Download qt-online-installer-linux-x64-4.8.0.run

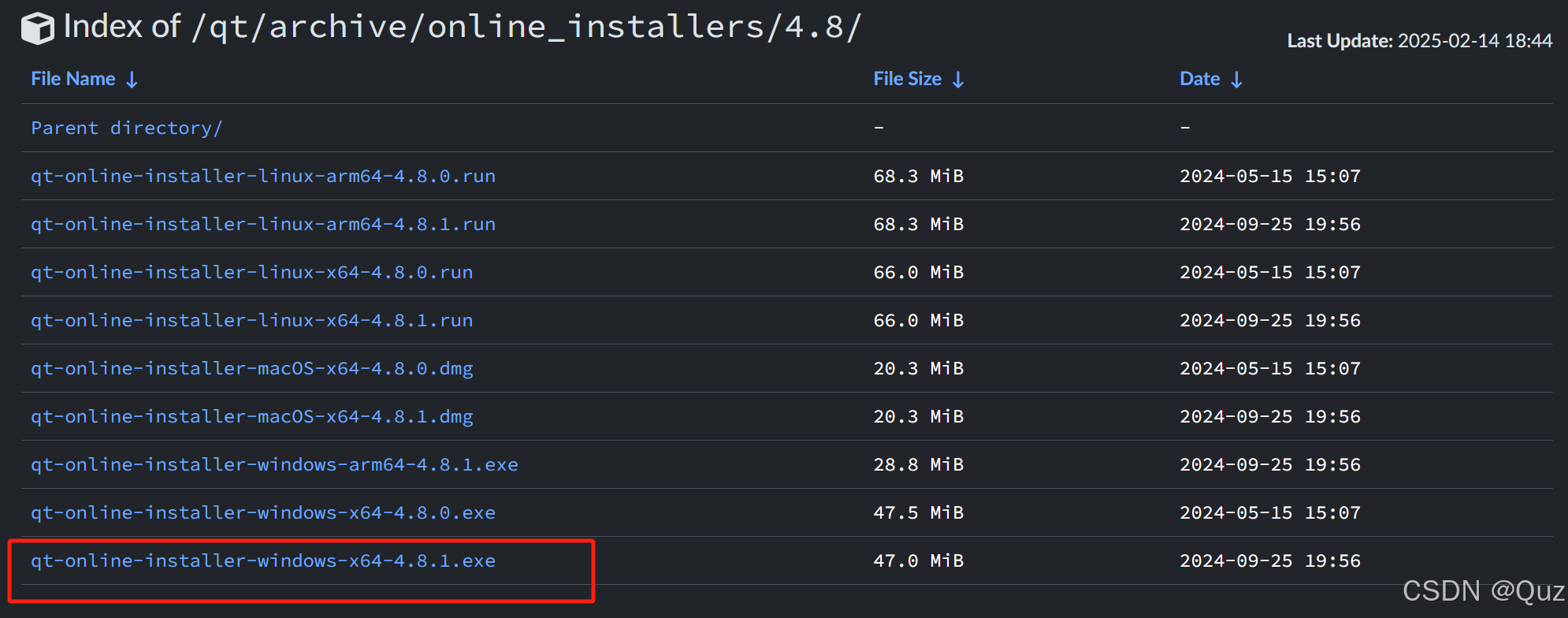click(x=252, y=272)
